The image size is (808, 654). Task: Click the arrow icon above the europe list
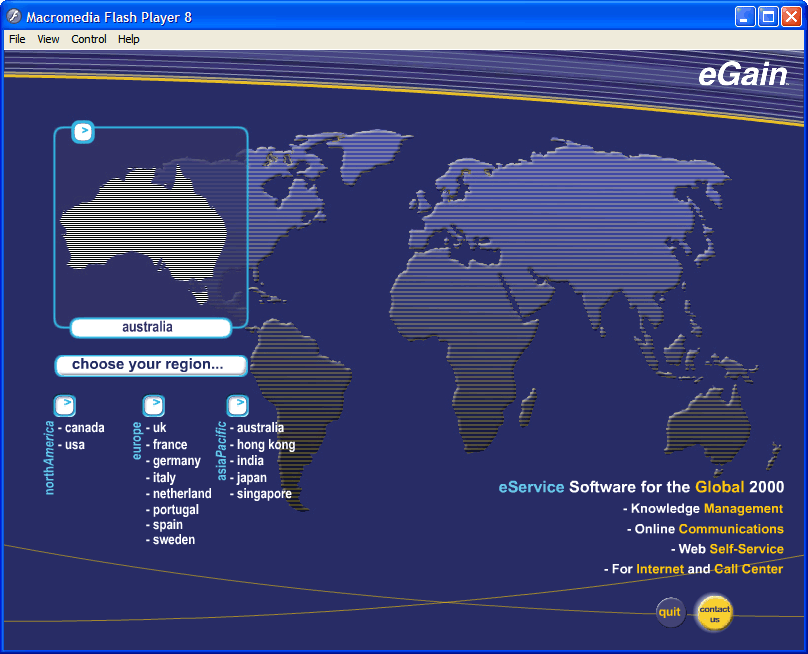coord(153,405)
